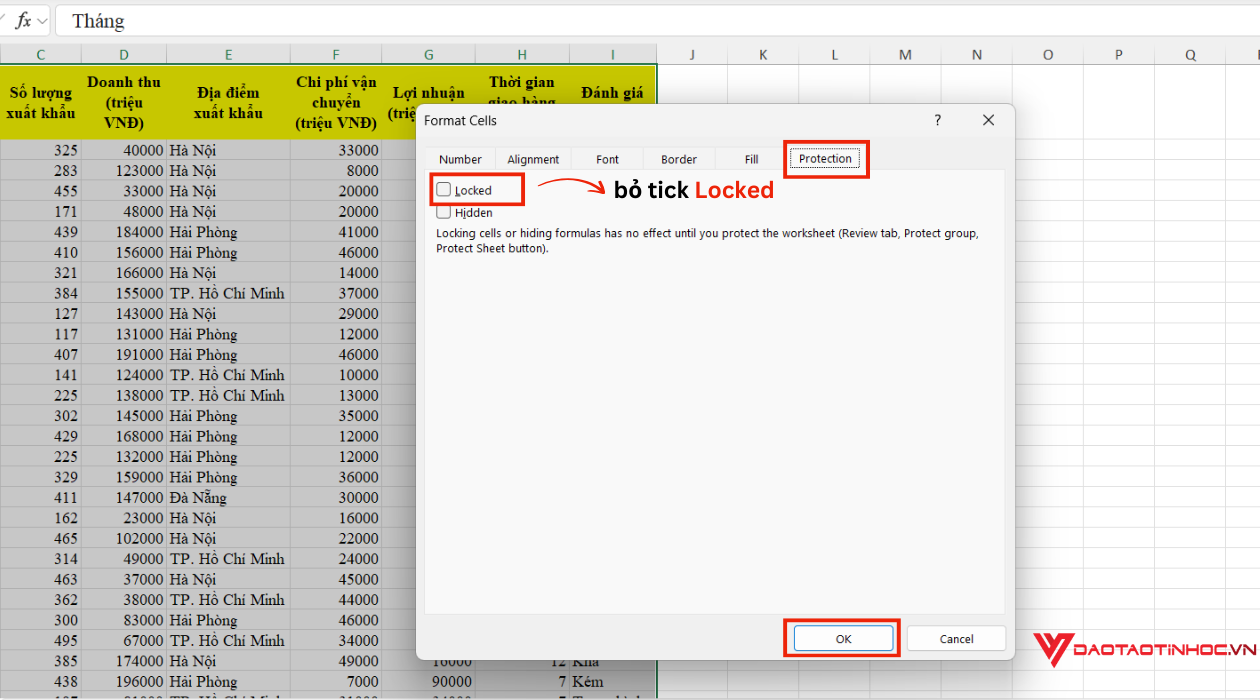Click the fx insert function icon
The image size is (1260, 700).
pos(23,20)
